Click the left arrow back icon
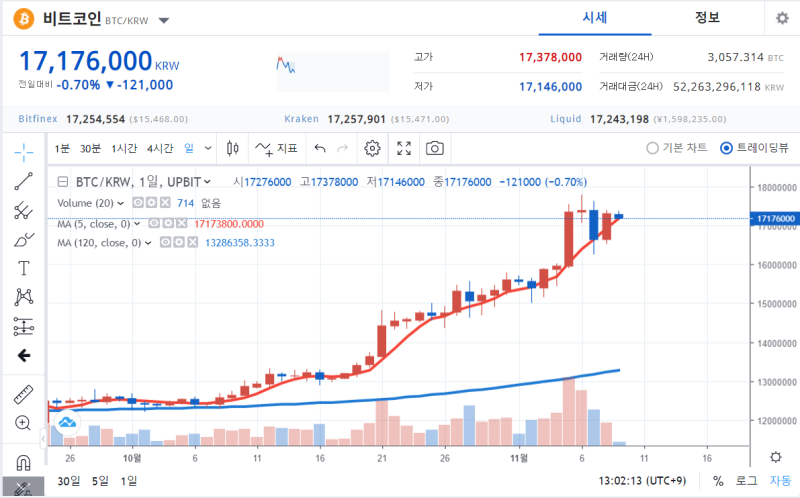The height and width of the screenshot is (498, 800). click(23, 356)
